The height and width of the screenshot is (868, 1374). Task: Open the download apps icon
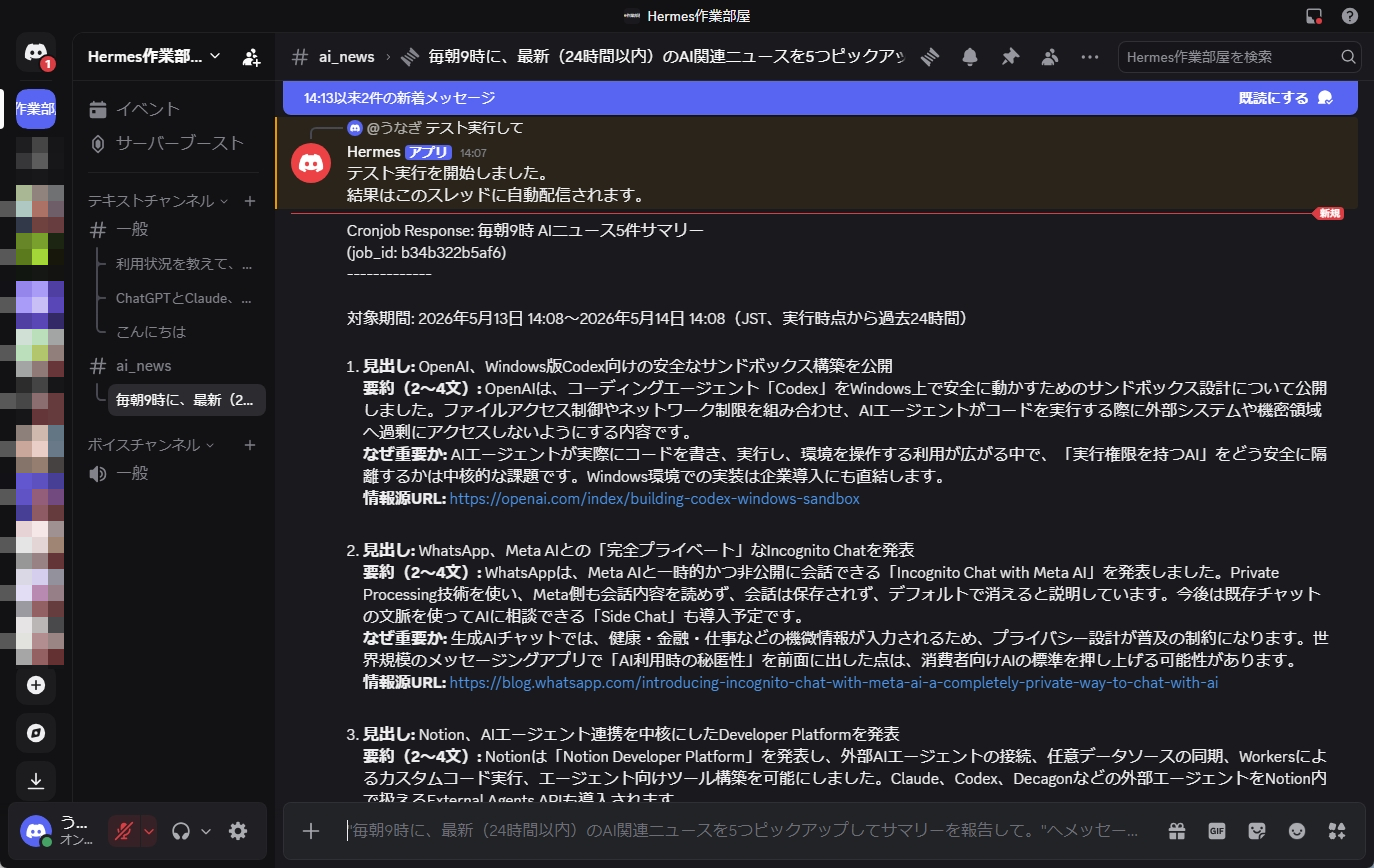(x=36, y=781)
